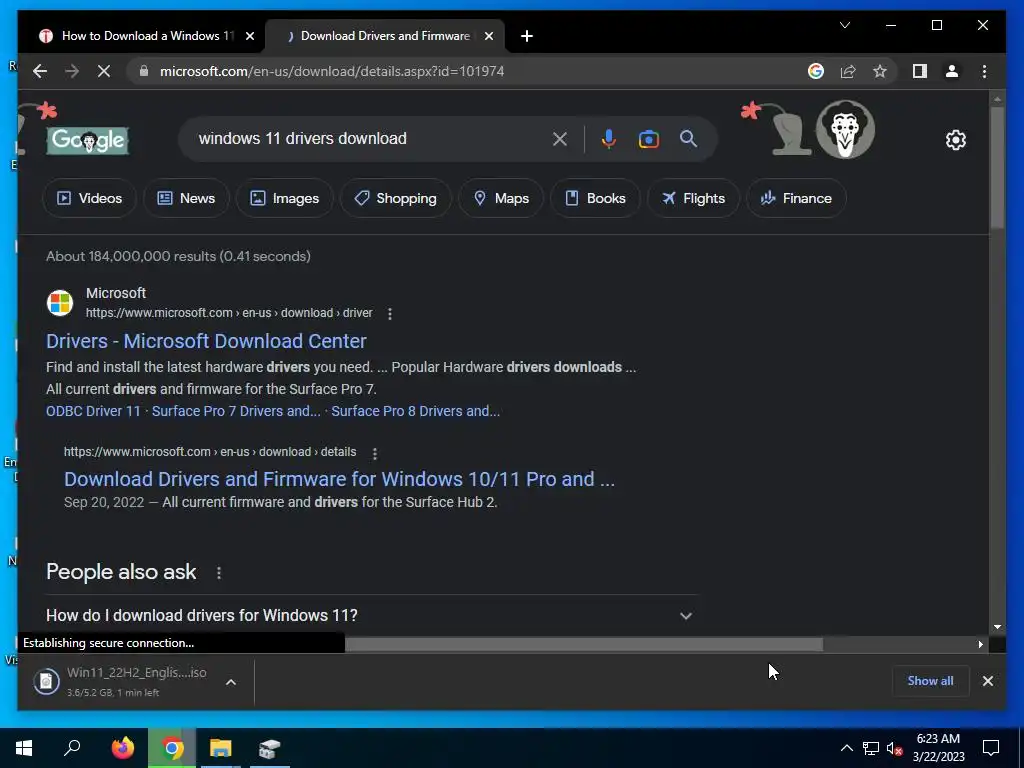Go back to the previous page
This screenshot has width=1024, height=768.
point(40,71)
